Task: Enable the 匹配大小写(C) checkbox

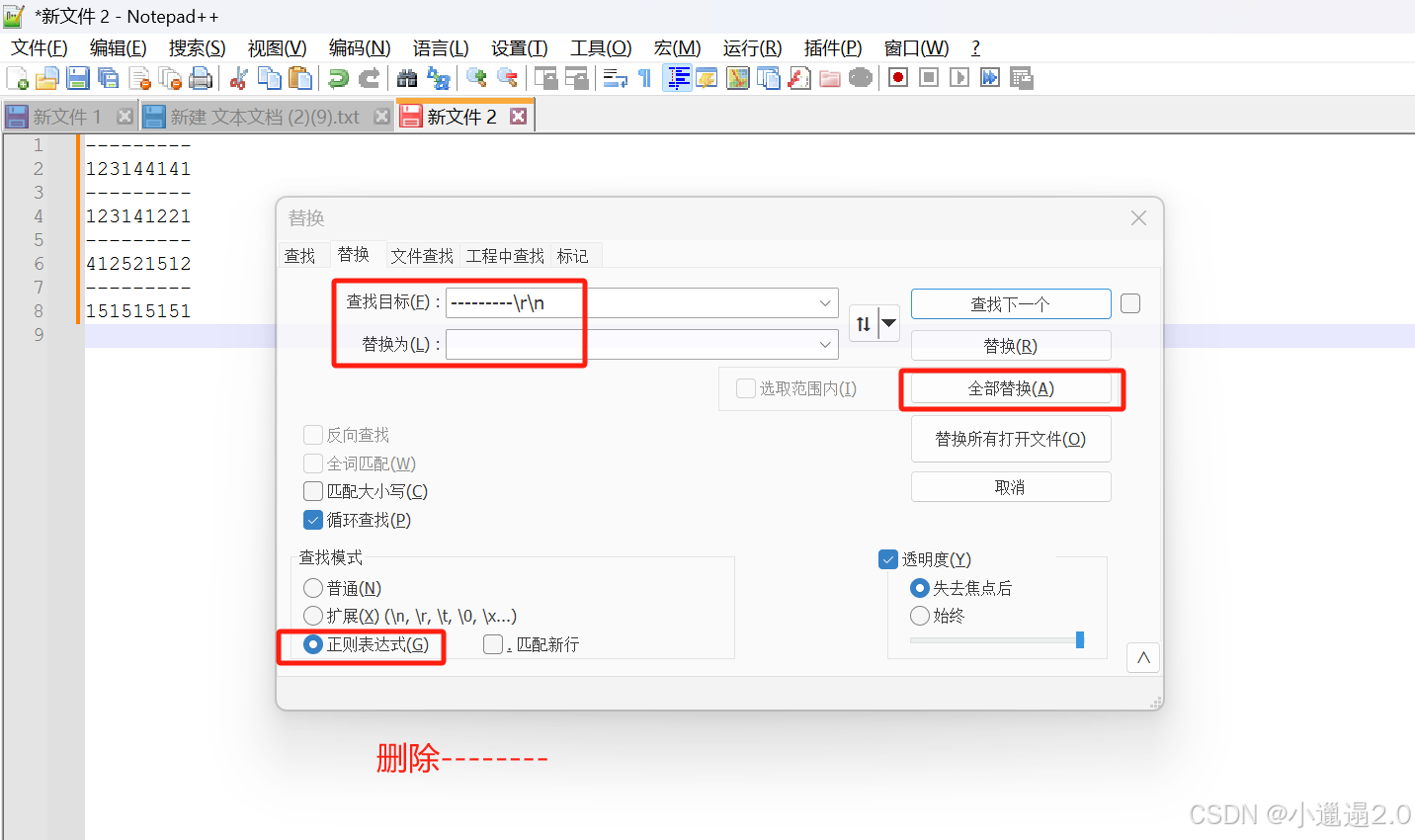Action: pos(313,491)
